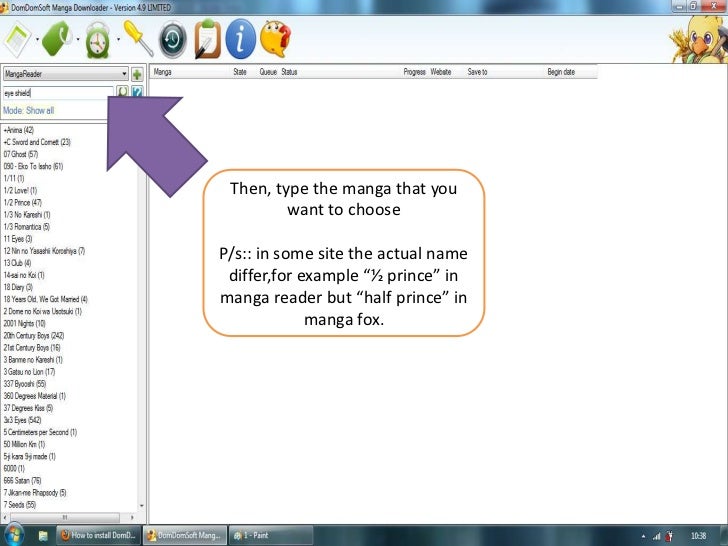Screen dimensions: 728x546
Task: Select 360 Degrees Material (1)
Action: (35, 396)
